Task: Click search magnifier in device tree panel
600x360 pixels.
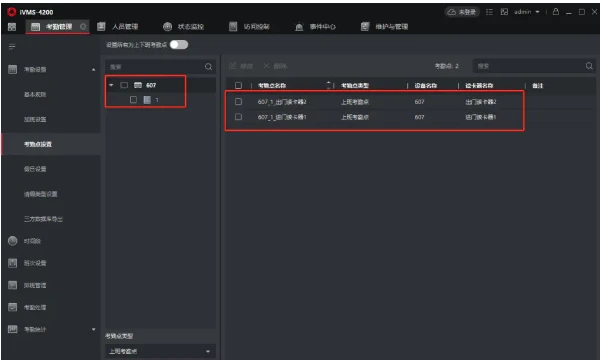Action: pyautogui.click(x=208, y=67)
